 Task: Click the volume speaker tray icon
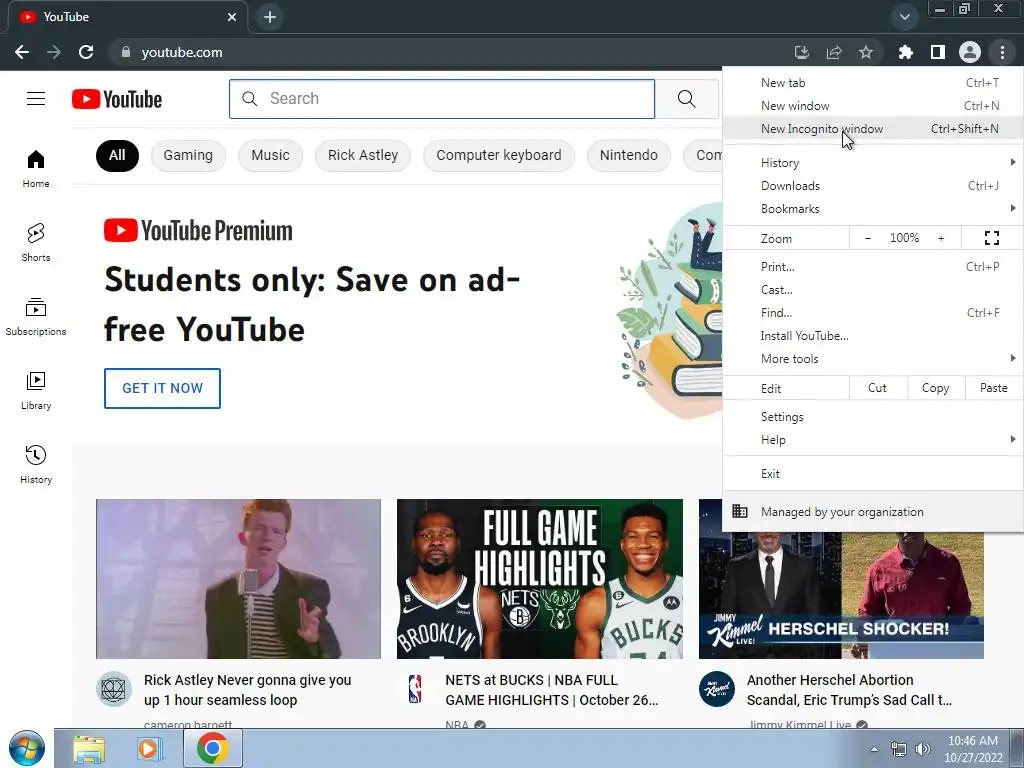923,749
